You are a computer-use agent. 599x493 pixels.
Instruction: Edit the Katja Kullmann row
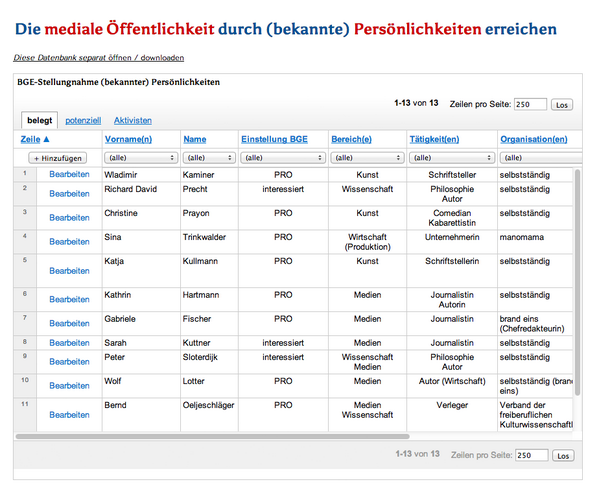coord(69,271)
